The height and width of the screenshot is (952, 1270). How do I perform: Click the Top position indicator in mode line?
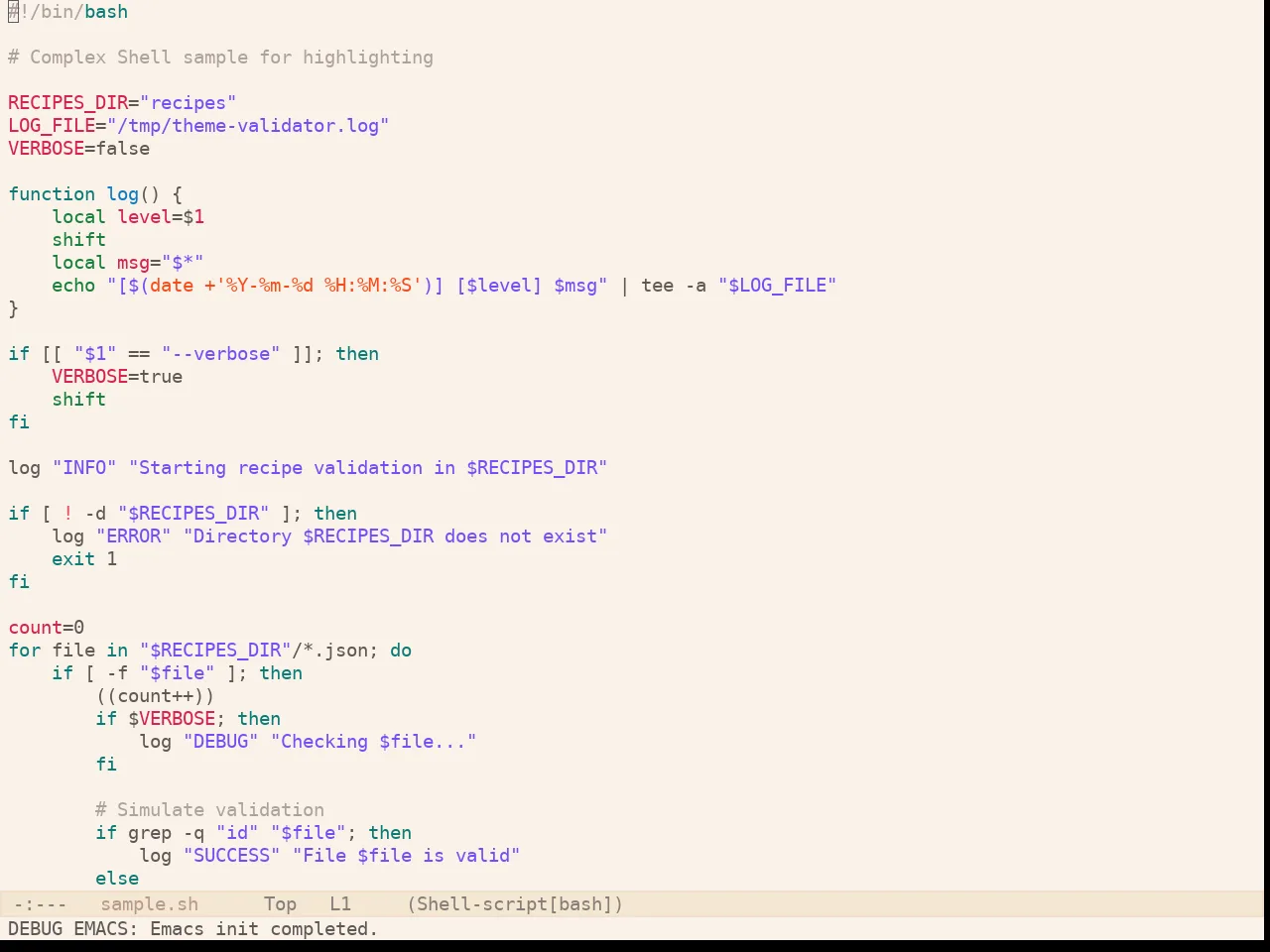(280, 904)
